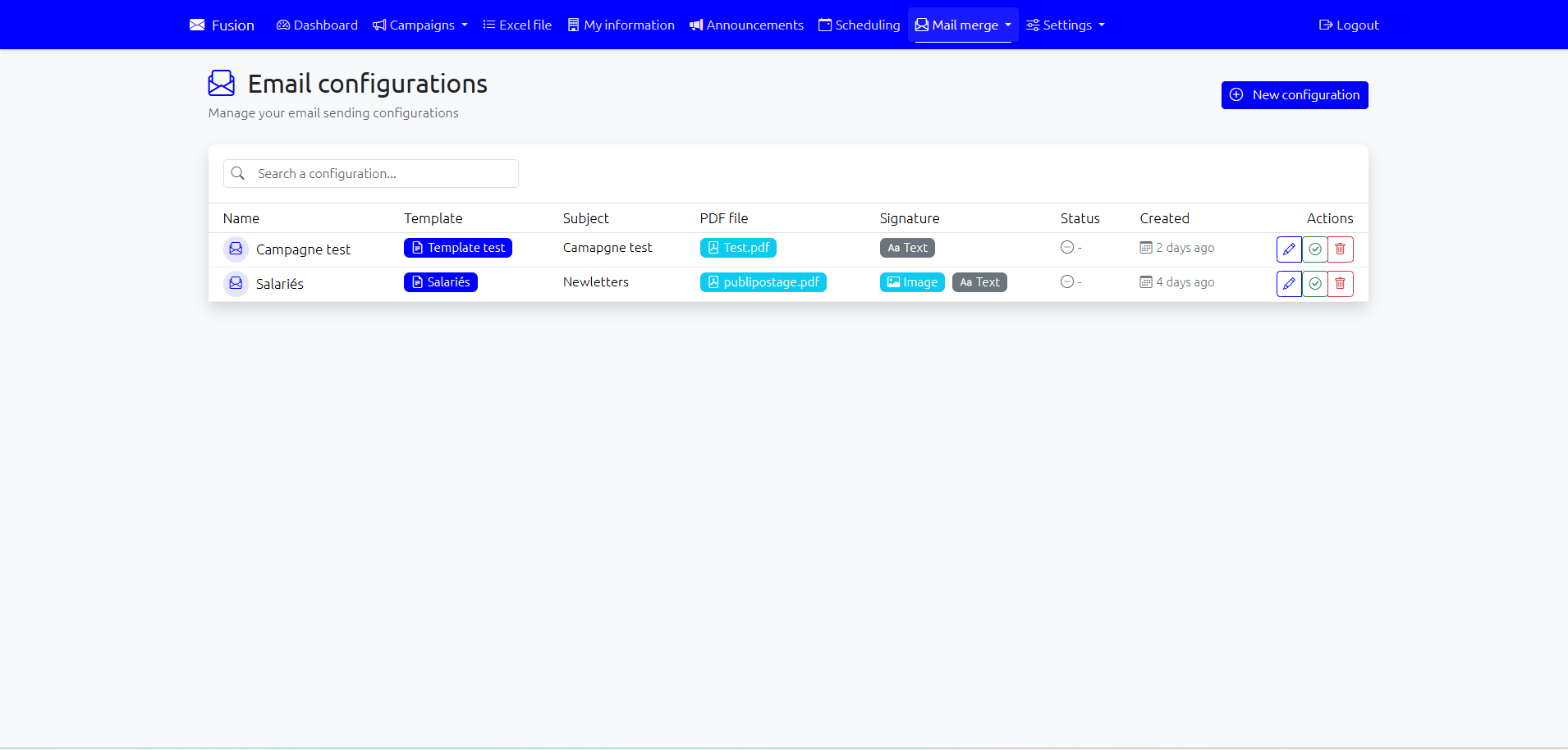Activate the Salariés configuration with check icon

(1315, 284)
